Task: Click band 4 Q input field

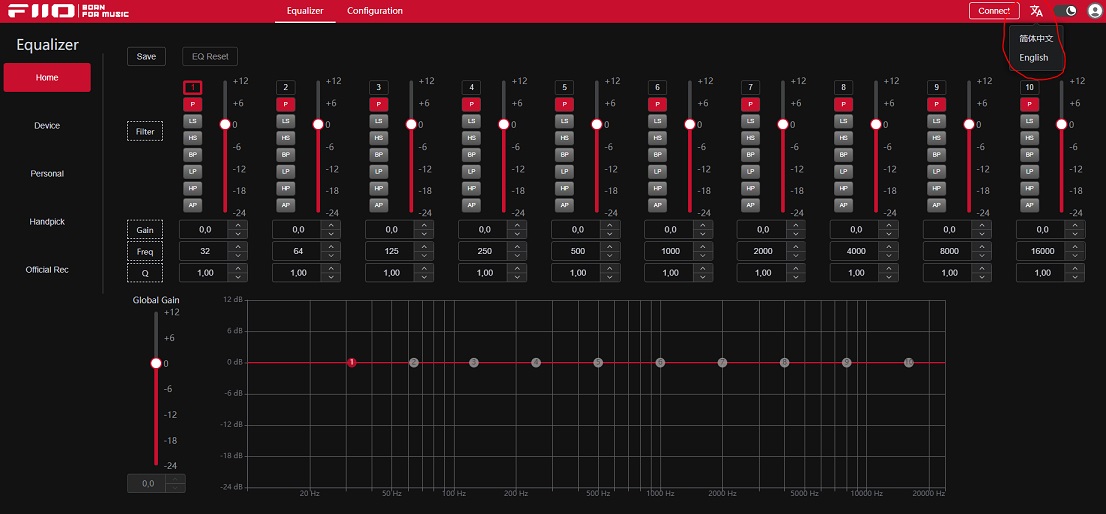Action: coord(484,273)
